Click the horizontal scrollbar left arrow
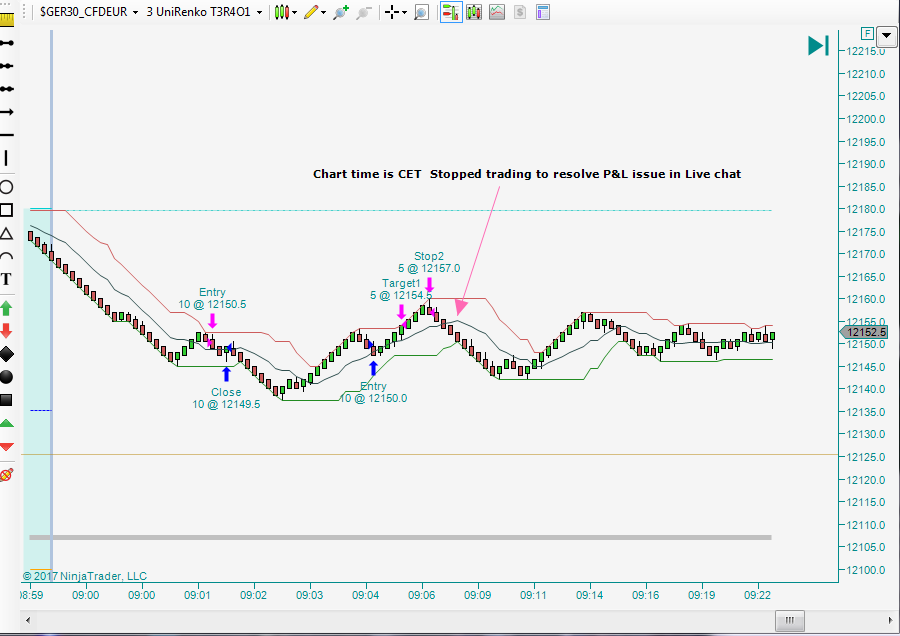The image size is (900, 636). tap(28, 620)
